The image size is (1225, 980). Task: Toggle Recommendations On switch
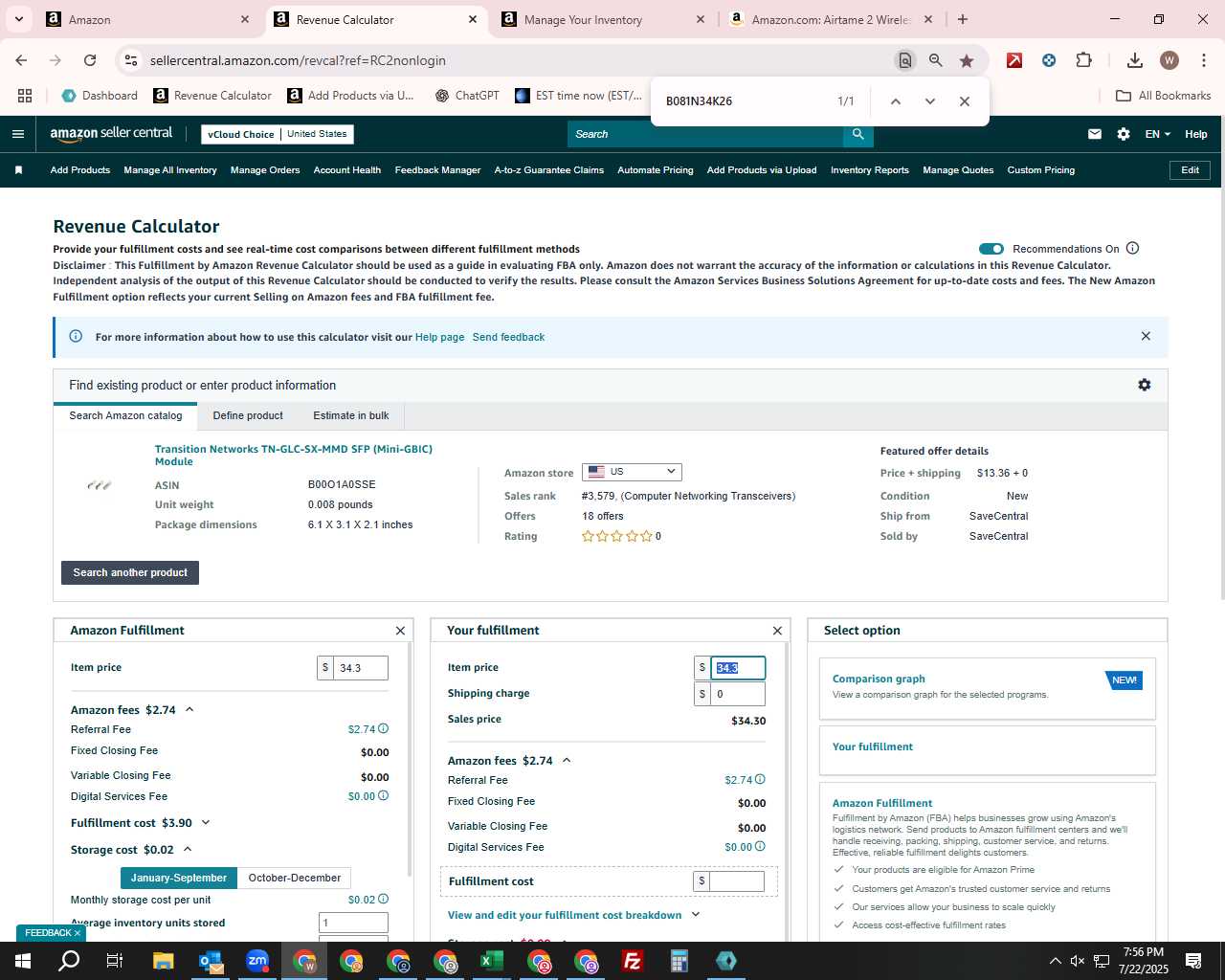click(x=991, y=249)
